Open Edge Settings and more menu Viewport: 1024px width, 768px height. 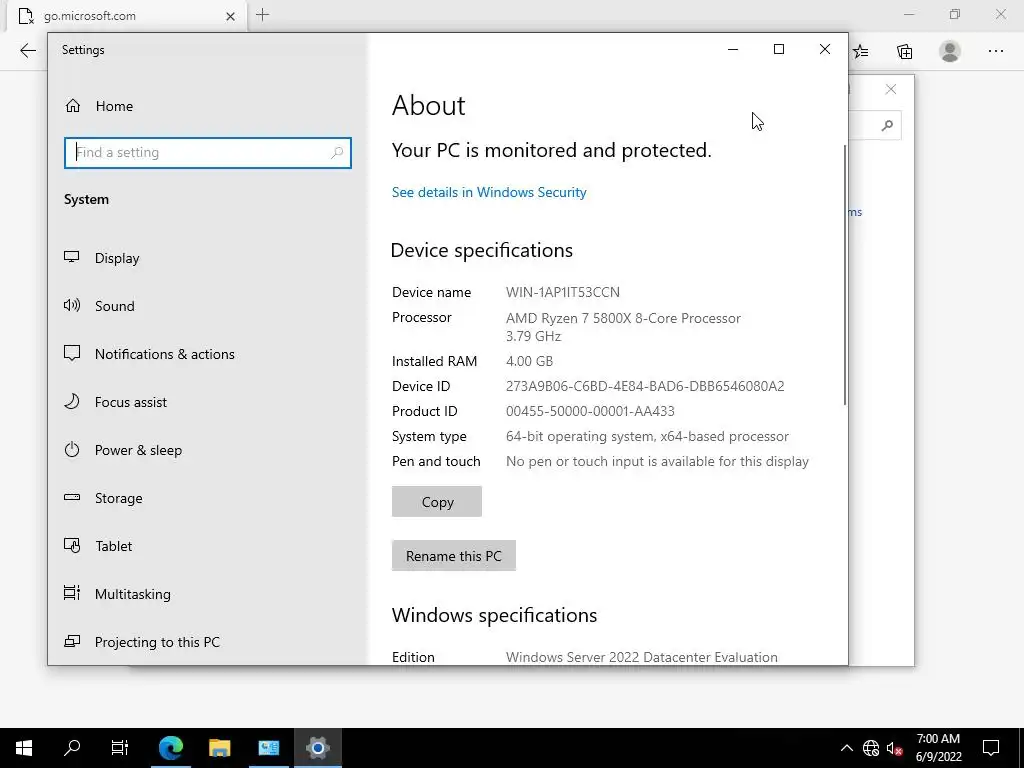click(x=995, y=51)
